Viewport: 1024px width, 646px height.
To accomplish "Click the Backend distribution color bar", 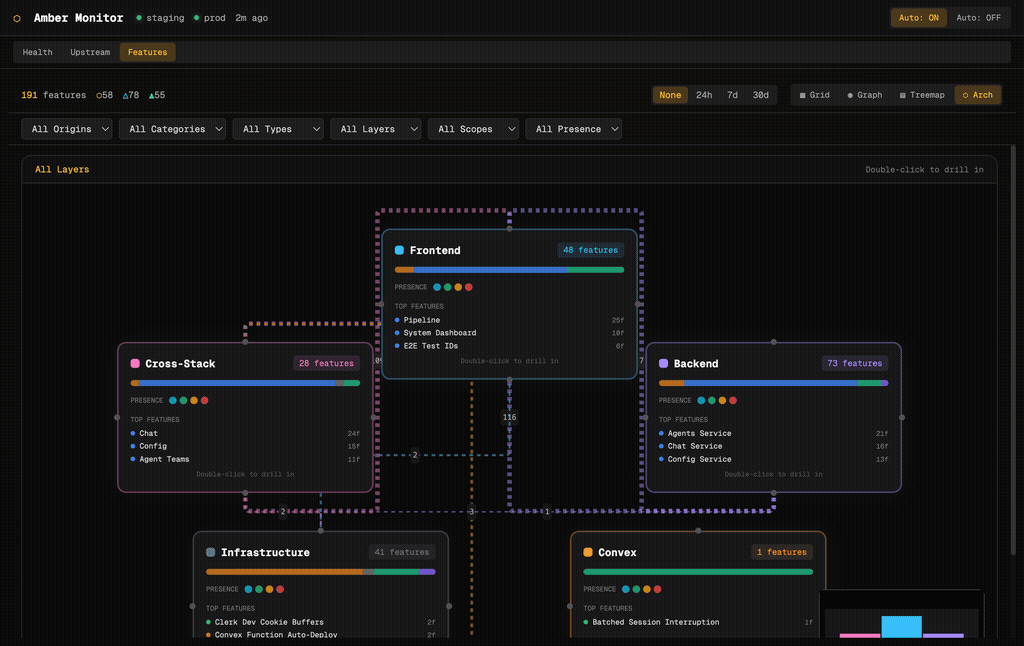I will pyautogui.click(x=773, y=383).
